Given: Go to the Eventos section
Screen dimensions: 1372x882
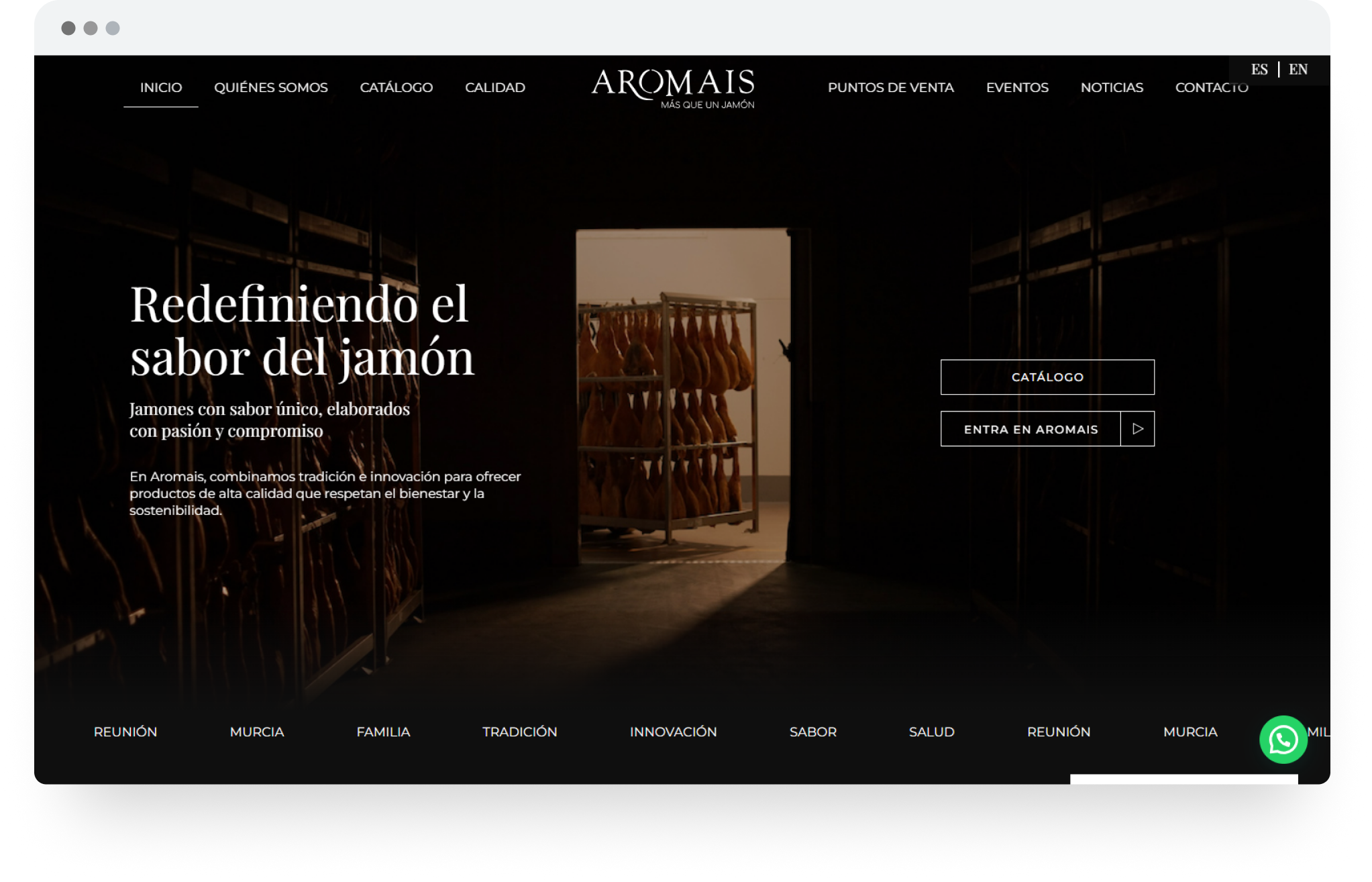Looking at the screenshot, I should pos(1017,87).
